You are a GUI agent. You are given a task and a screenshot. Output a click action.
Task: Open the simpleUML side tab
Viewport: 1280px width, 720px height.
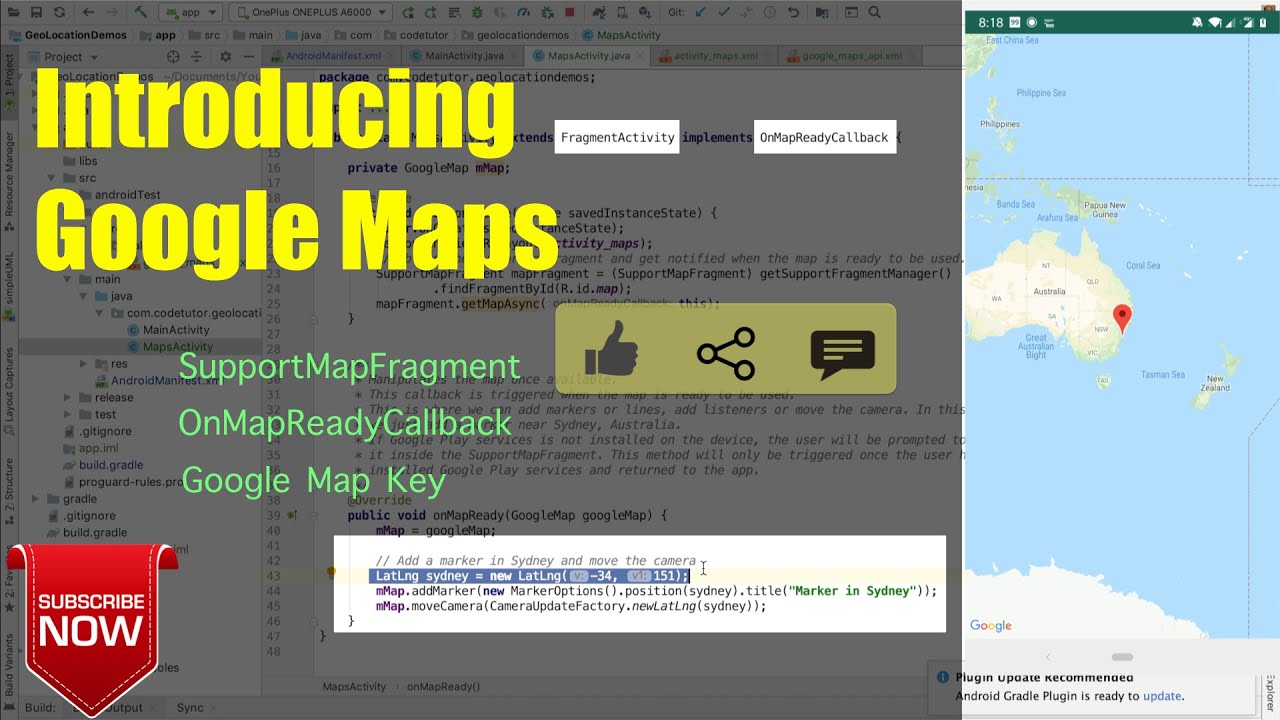click(x=9, y=286)
